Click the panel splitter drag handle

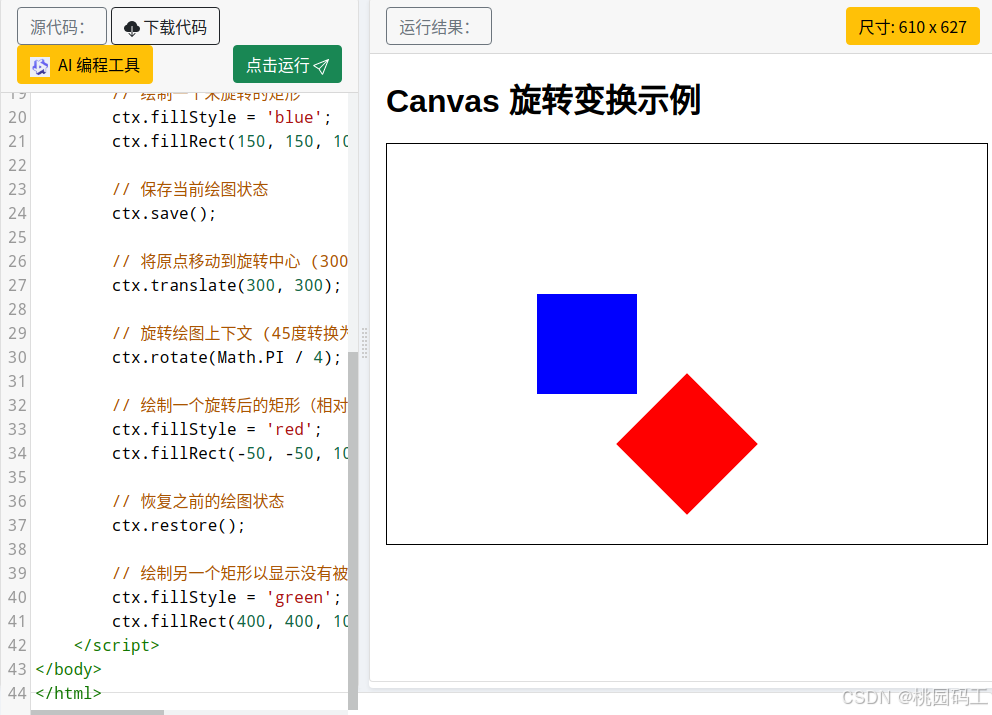364,343
